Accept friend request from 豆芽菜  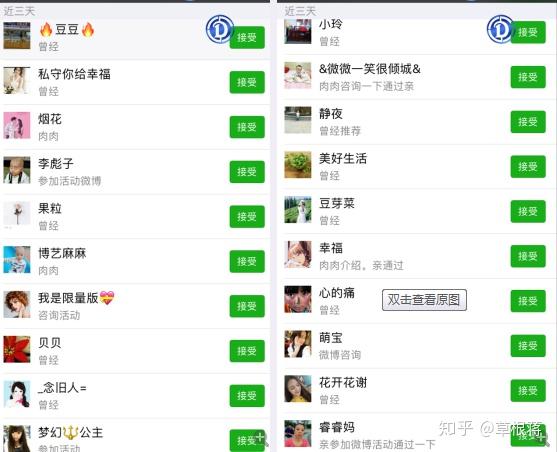coord(528,211)
